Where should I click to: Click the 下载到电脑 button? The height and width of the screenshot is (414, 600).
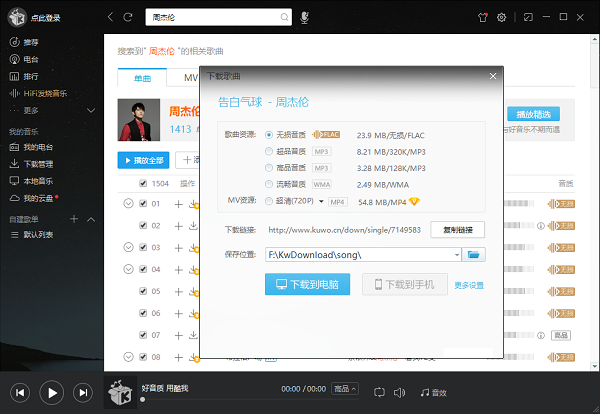click(x=307, y=285)
